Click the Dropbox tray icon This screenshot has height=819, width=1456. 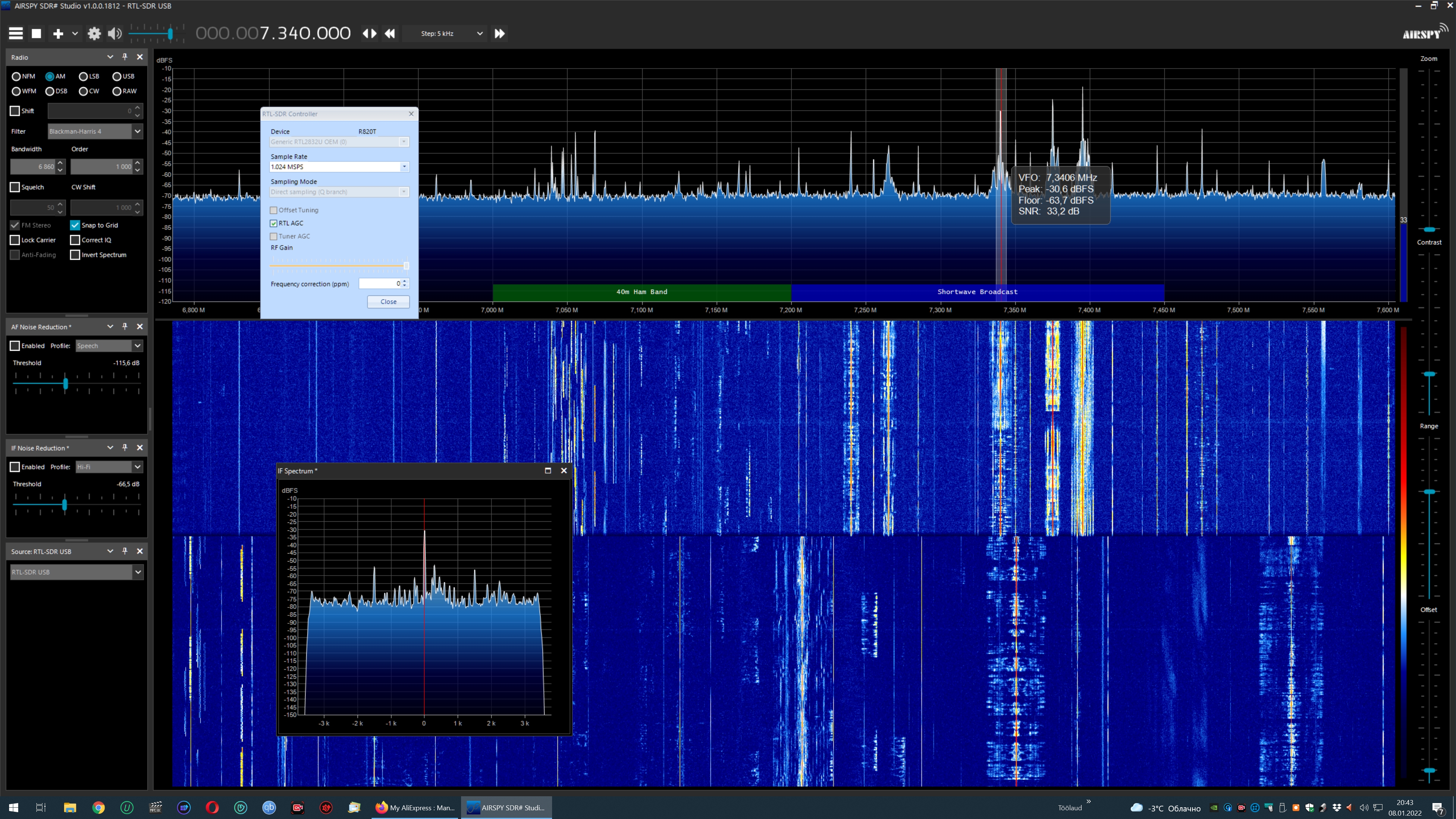click(1337, 807)
